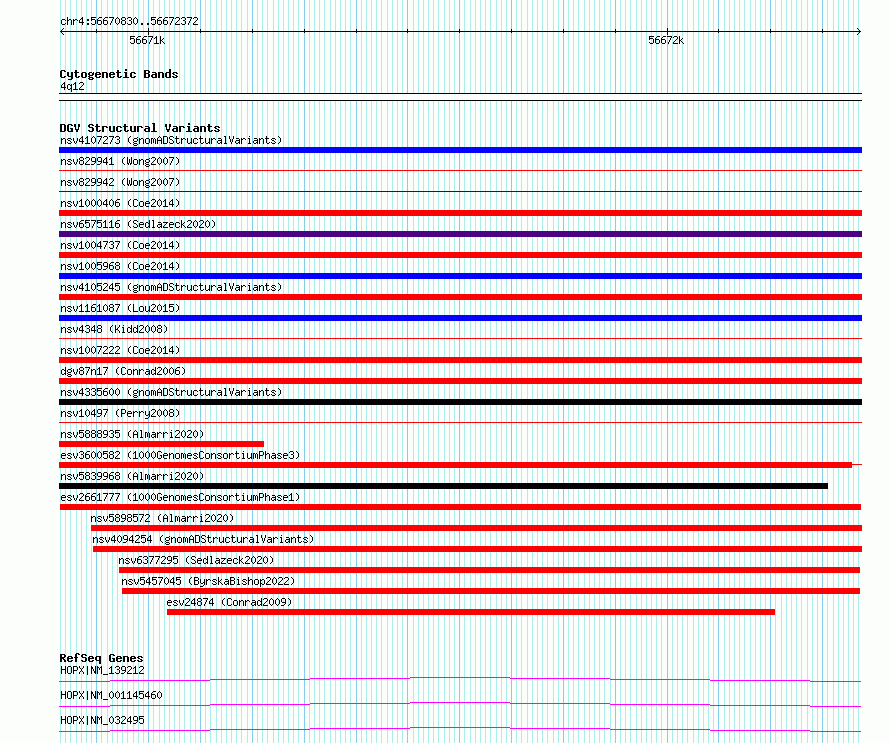Select the blue bar of nsv1005968
The image size is (890, 743).
tap(460, 276)
